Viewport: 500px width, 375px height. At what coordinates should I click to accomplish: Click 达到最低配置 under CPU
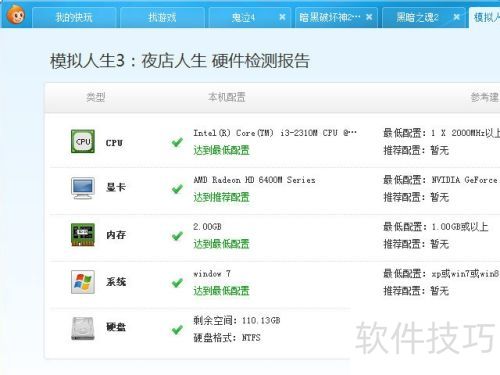221,150
